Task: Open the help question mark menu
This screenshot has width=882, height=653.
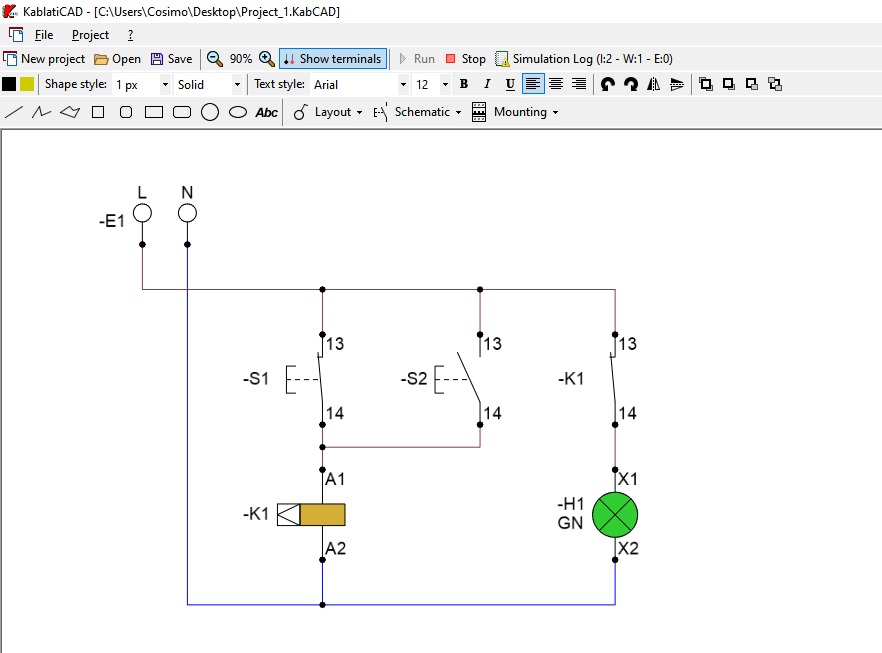Action: (x=130, y=35)
